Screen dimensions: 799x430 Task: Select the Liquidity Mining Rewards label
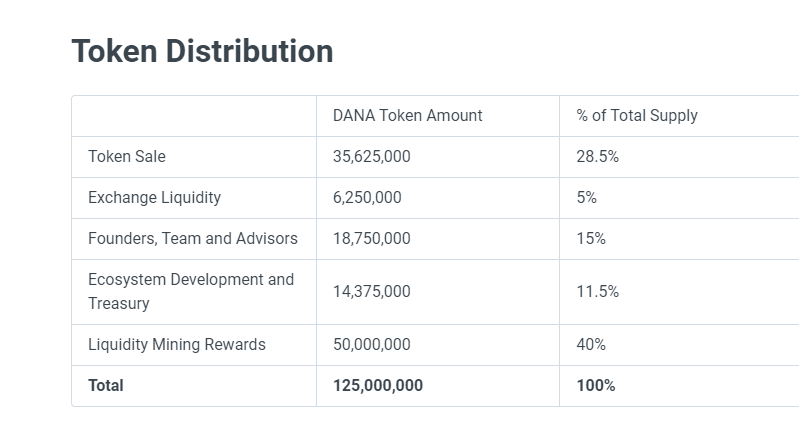pyautogui.click(x=177, y=345)
